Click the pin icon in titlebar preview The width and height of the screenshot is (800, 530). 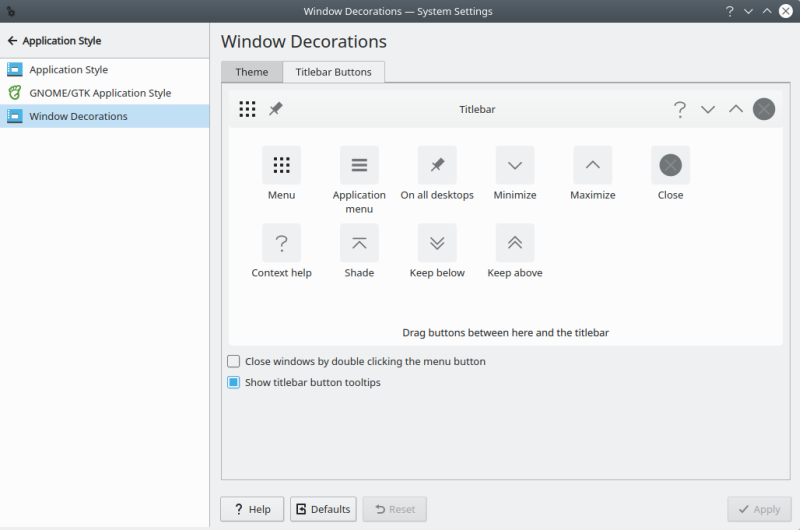pyautogui.click(x=276, y=109)
